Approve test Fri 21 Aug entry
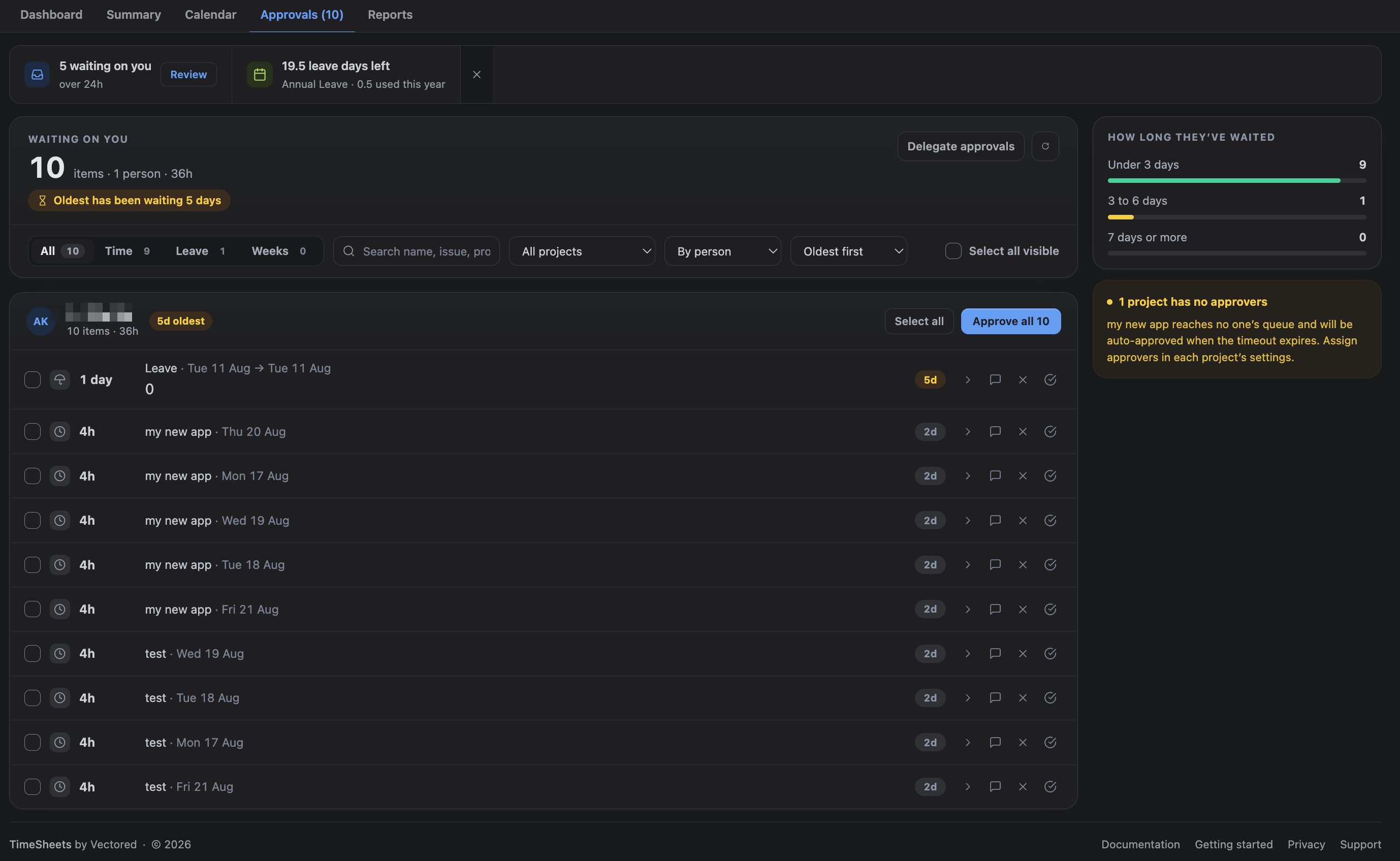This screenshot has width=1400, height=861. [1050, 787]
